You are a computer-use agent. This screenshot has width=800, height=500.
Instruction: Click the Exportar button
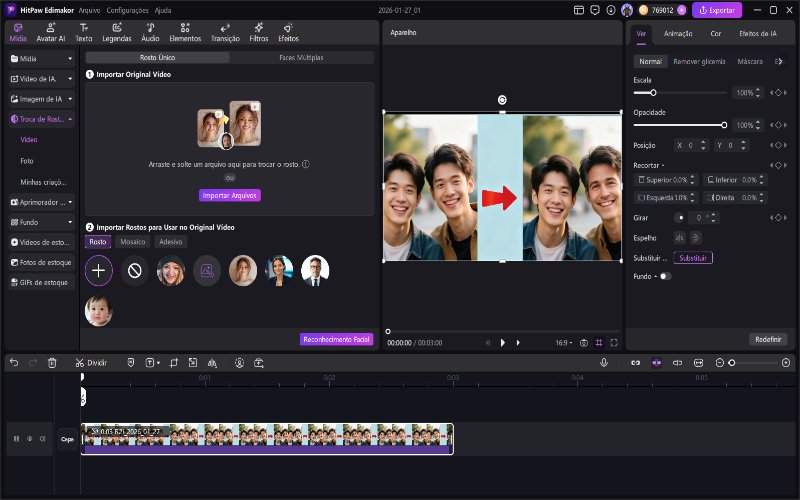(717, 10)
